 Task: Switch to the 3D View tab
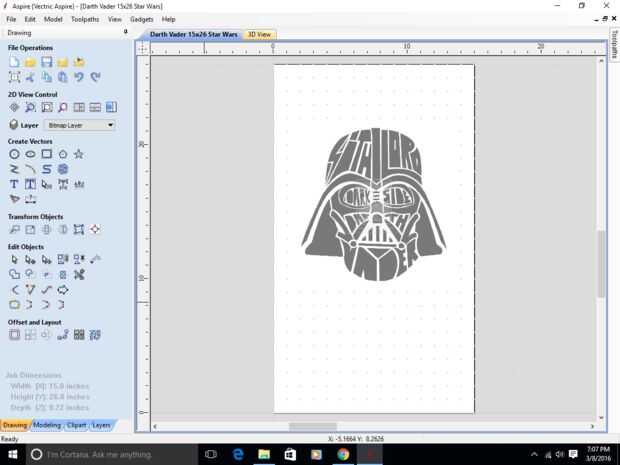(259, 35)
